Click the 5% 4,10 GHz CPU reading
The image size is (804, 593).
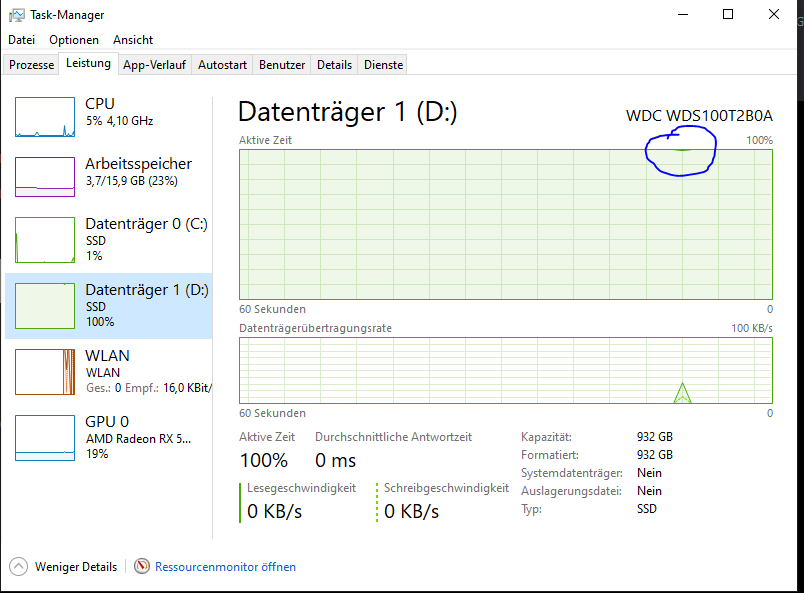119,121
